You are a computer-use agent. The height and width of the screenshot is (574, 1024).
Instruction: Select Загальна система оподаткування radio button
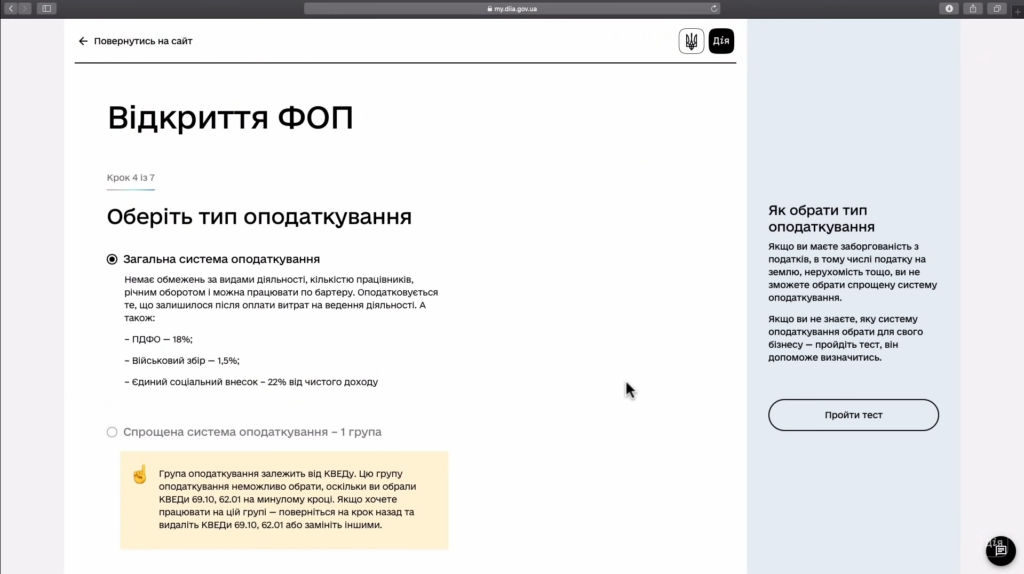click(x=112, y=259)
